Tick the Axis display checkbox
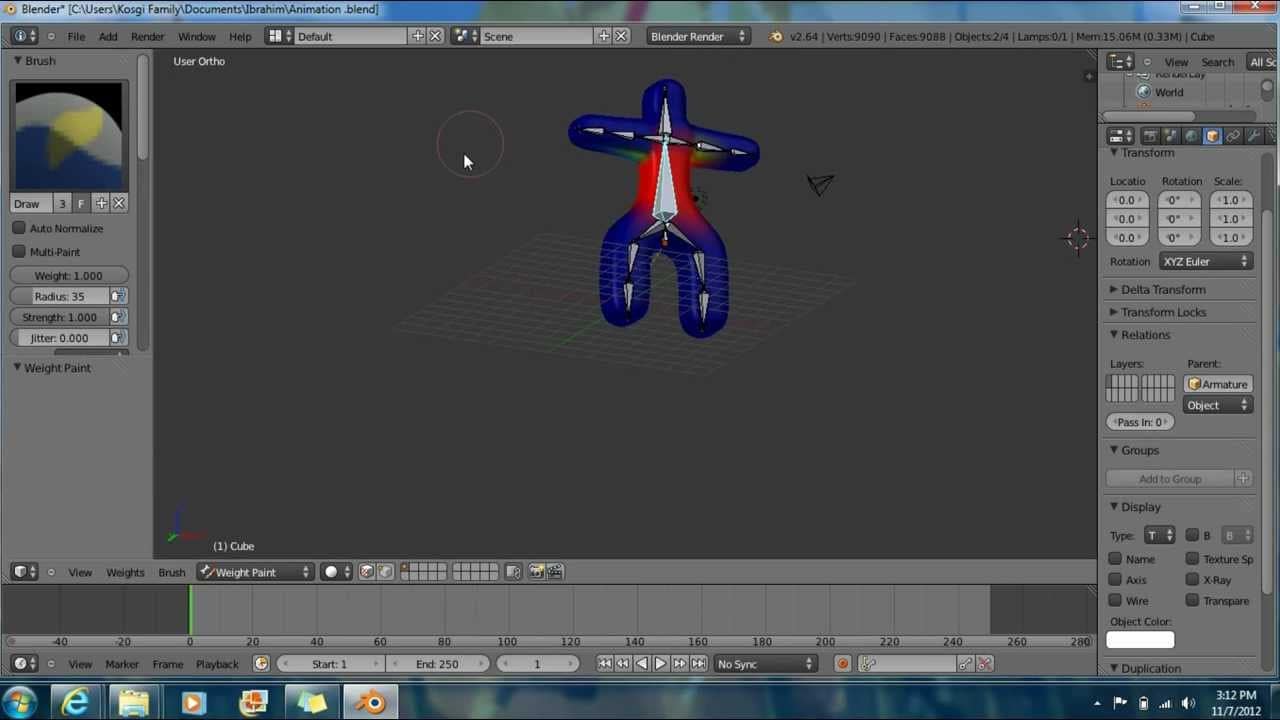 click(1115, 580)
